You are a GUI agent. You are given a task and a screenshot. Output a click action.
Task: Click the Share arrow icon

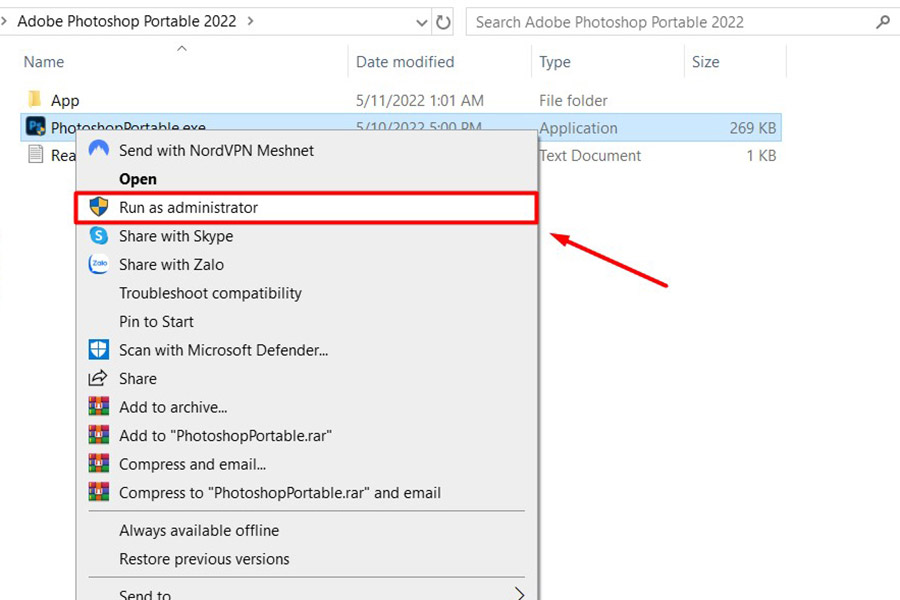tap(98, 378)
